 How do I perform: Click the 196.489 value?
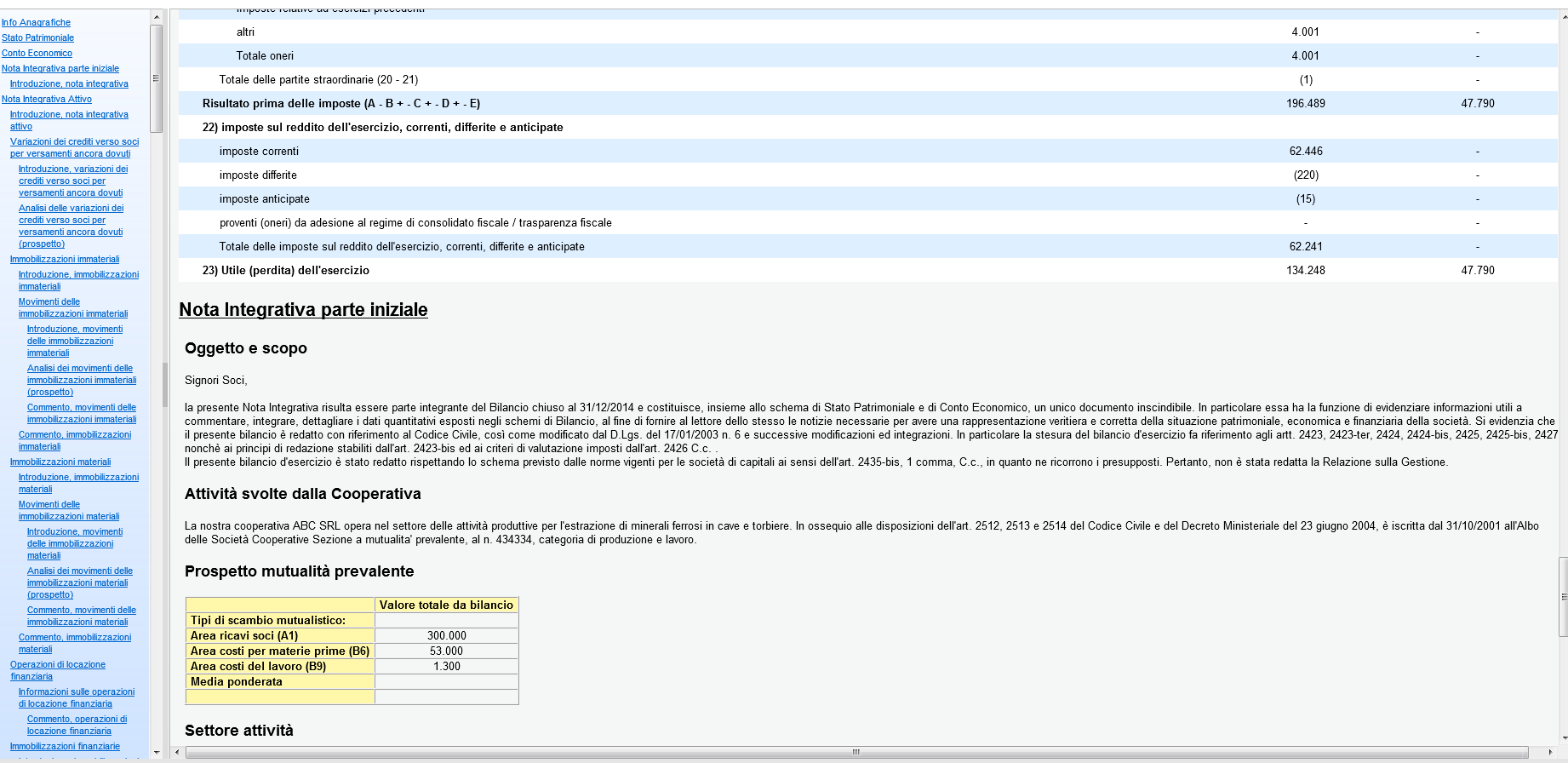(1306, 103)
